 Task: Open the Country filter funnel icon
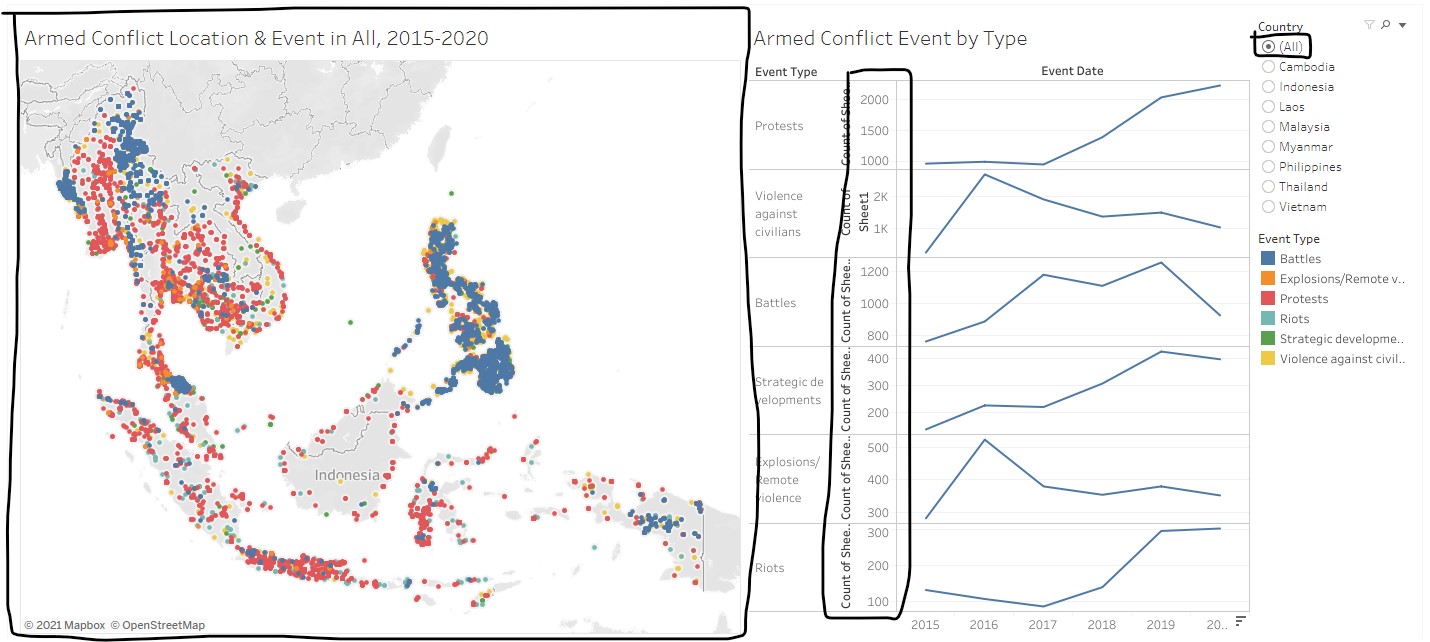point(1370,24)
